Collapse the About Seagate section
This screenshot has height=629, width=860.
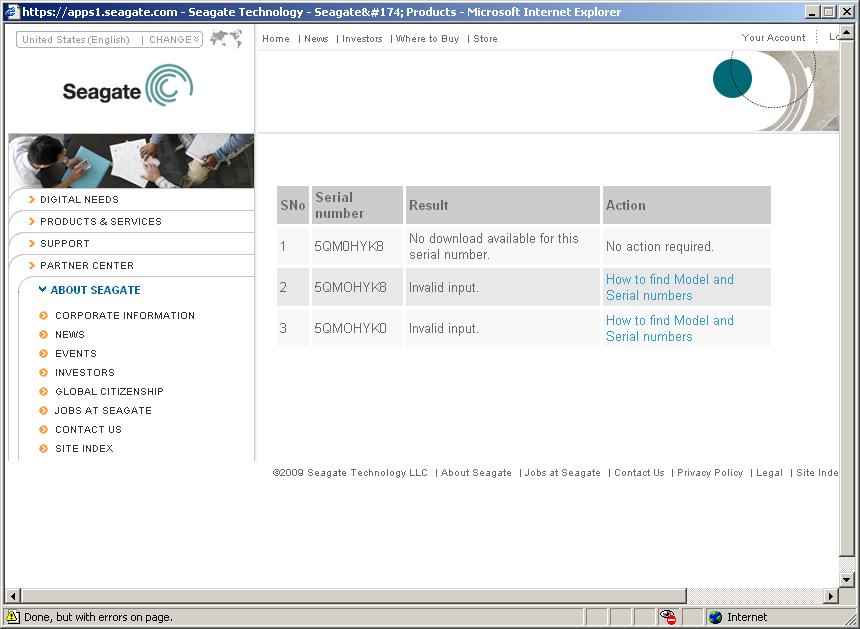[x=89, y=290]
